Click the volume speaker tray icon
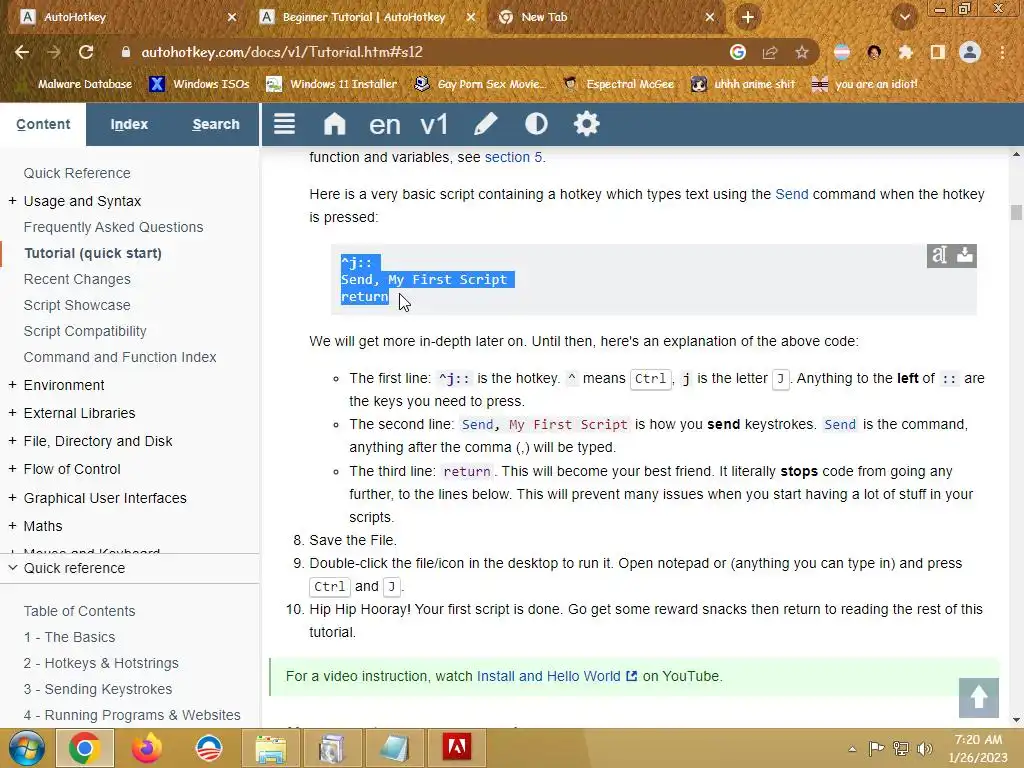Image resolution: width=1024 pixels, height=768 pixels. 924,748
